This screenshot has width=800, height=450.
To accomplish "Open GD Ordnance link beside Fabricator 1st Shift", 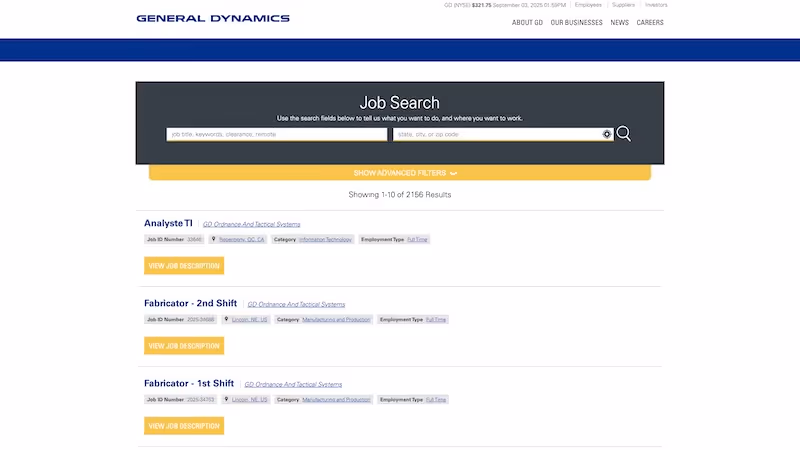I will pos(293,384).
